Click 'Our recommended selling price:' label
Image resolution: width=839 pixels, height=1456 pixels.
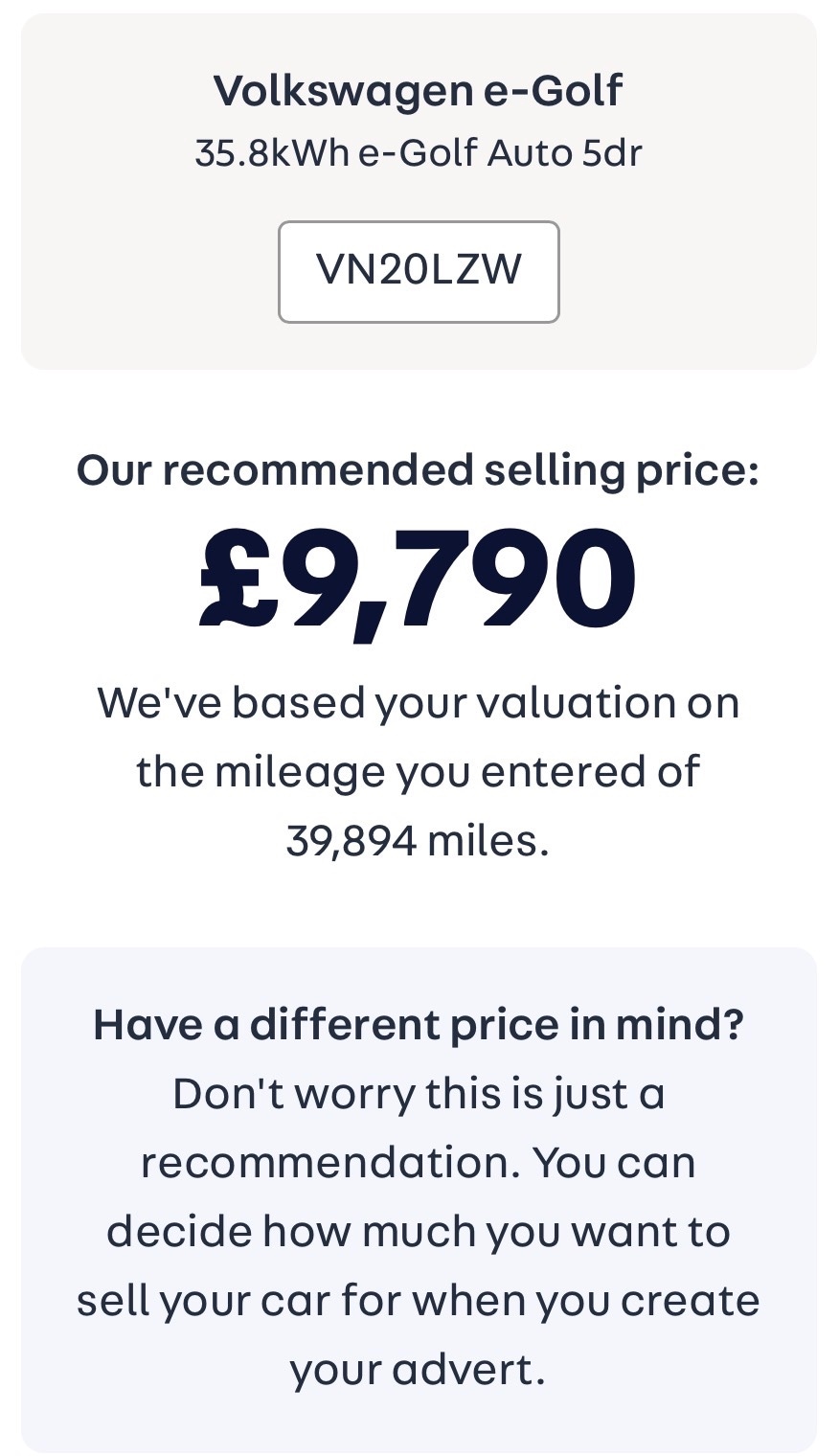pos(419,470)
